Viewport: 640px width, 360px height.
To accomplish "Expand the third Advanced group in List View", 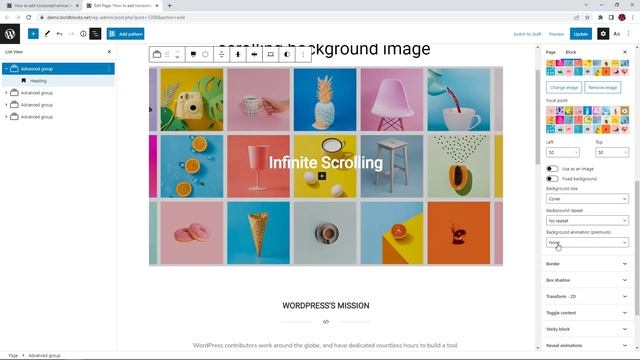I will (x=6, y=105).
